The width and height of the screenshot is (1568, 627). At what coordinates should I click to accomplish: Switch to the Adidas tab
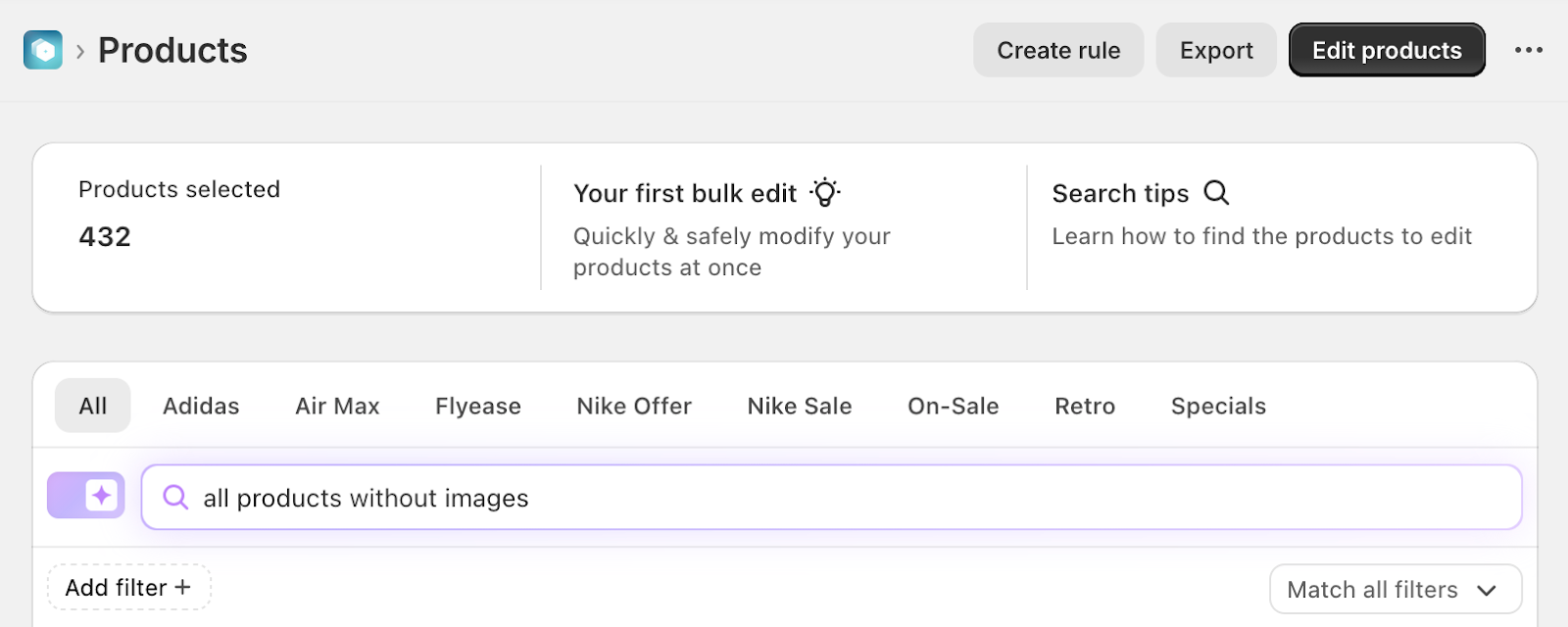click(201, 406)
